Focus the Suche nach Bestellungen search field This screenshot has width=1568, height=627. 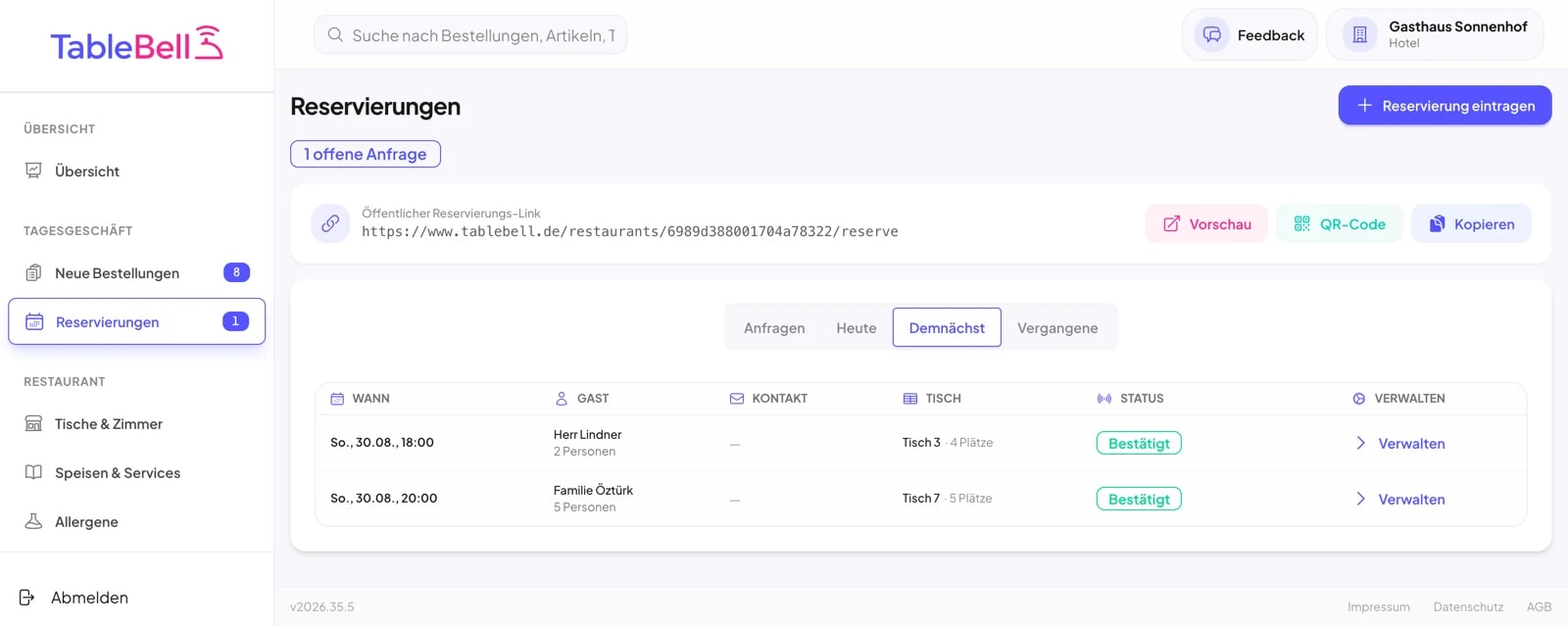[x=470, y=35]
